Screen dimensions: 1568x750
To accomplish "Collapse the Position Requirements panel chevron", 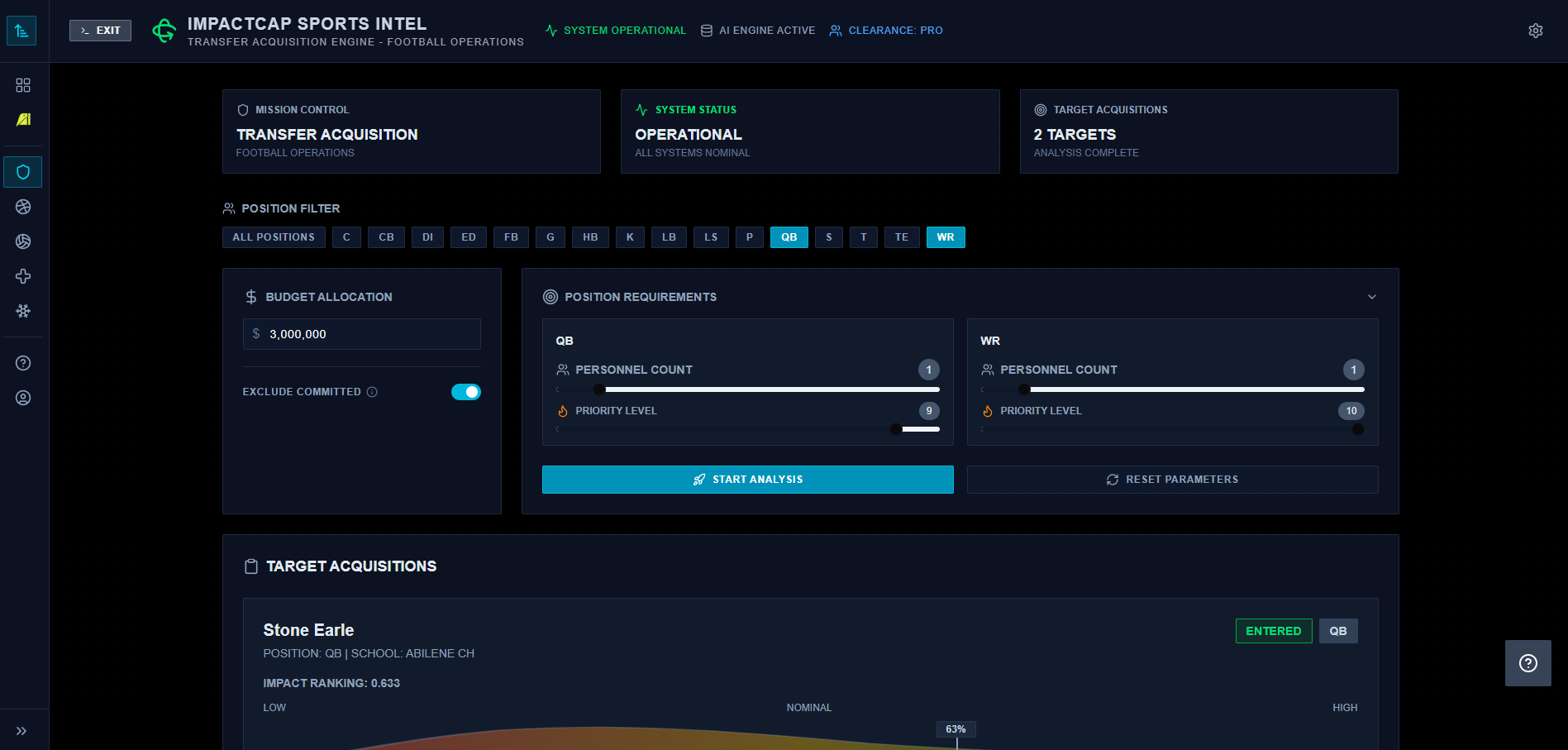I will [x=1372, y=297].
